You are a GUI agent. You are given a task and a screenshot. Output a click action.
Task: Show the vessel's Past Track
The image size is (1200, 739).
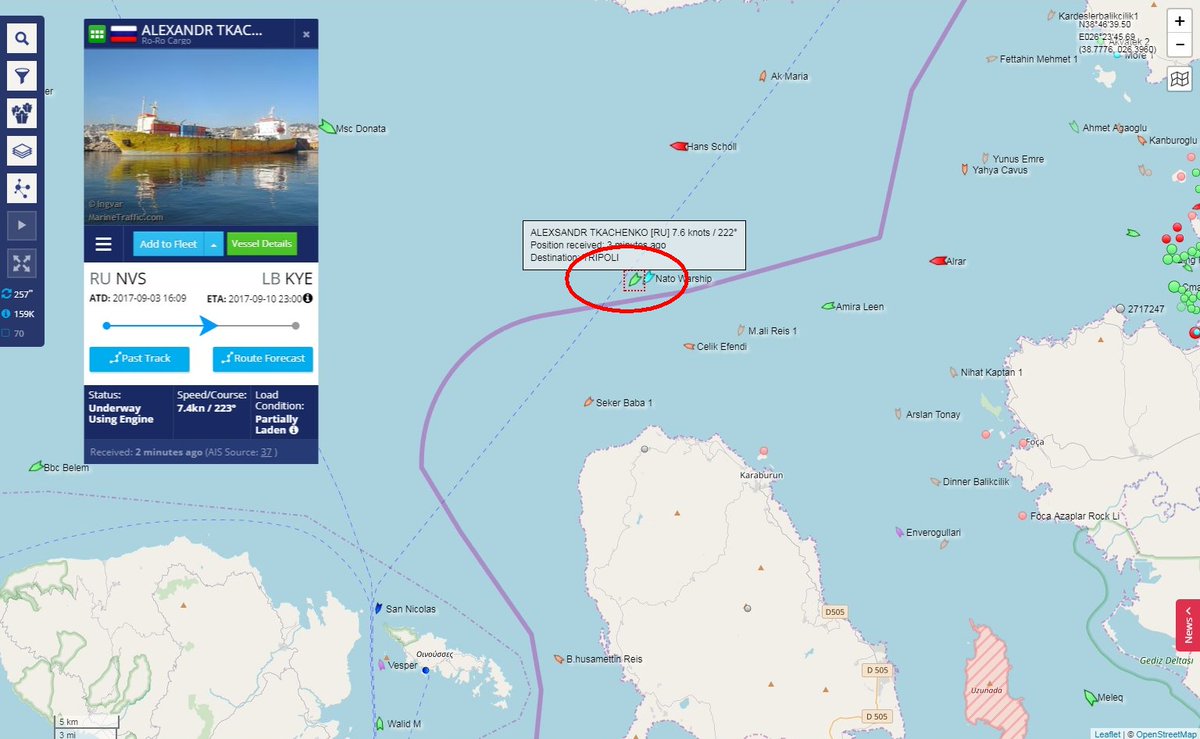[139, 358]
